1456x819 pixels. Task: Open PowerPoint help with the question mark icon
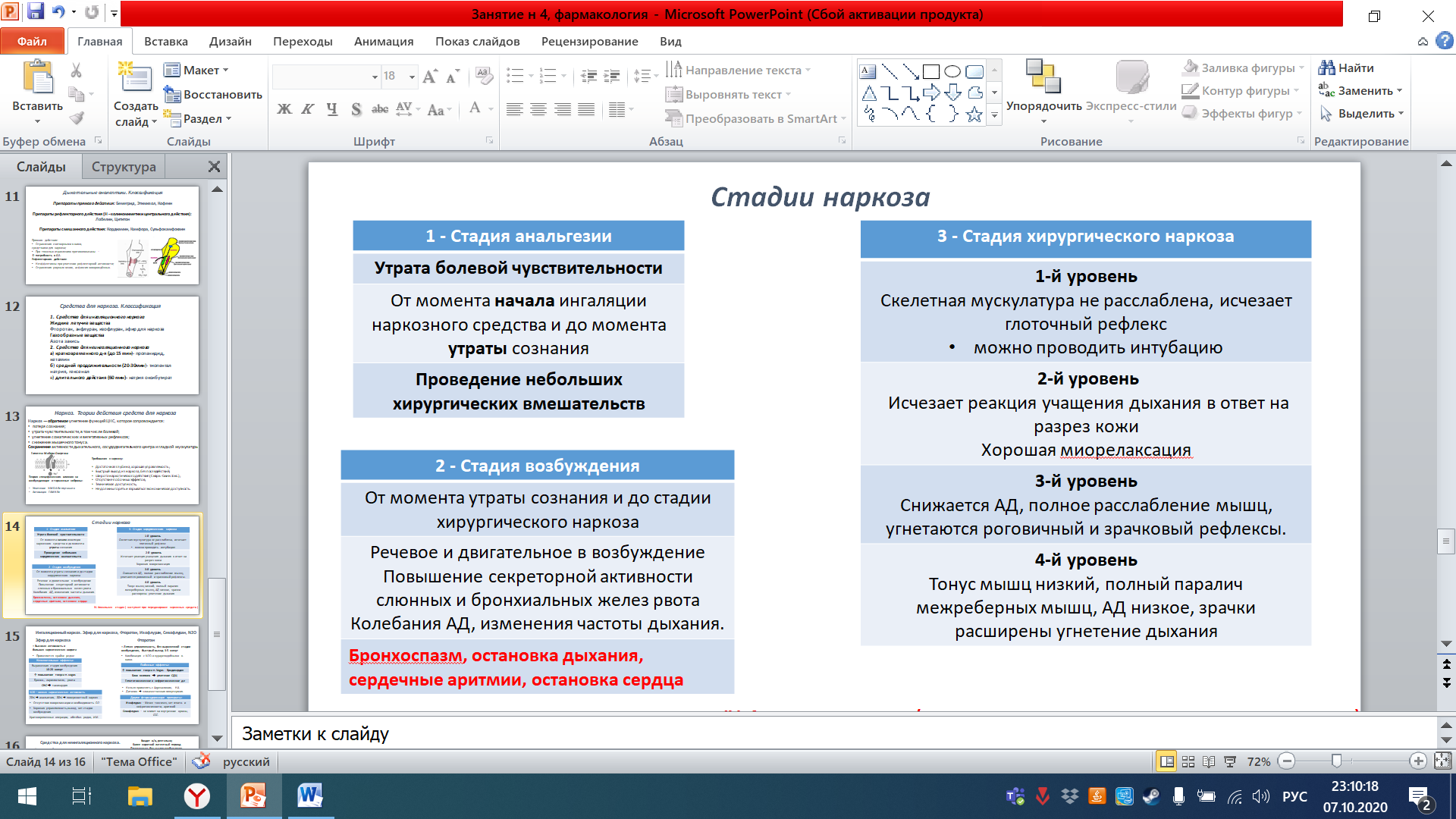(x=1444, y=41)
